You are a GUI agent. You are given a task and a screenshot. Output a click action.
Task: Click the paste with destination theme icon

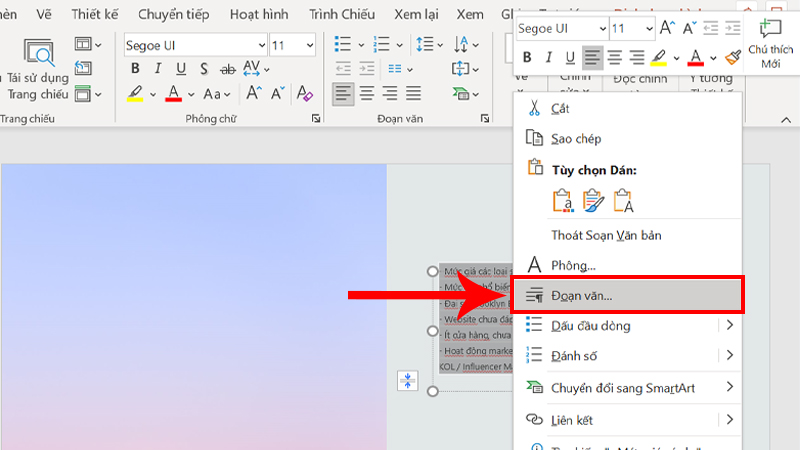pos(563,200)
